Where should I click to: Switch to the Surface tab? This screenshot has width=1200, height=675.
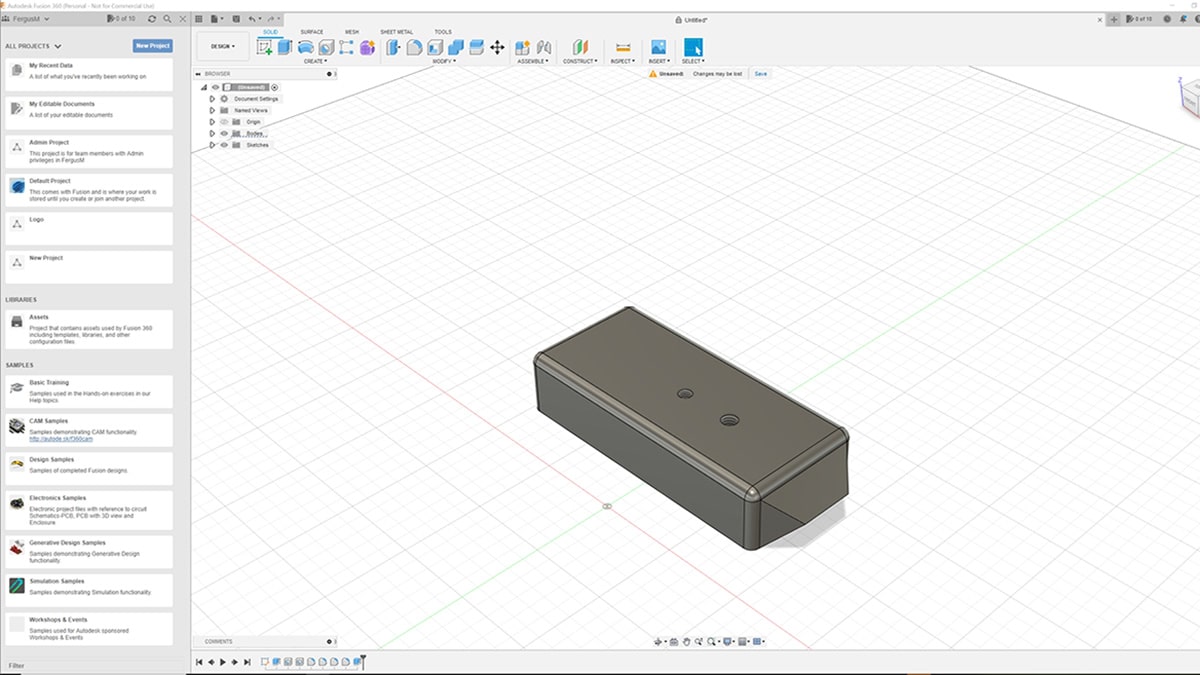point(312,32)
